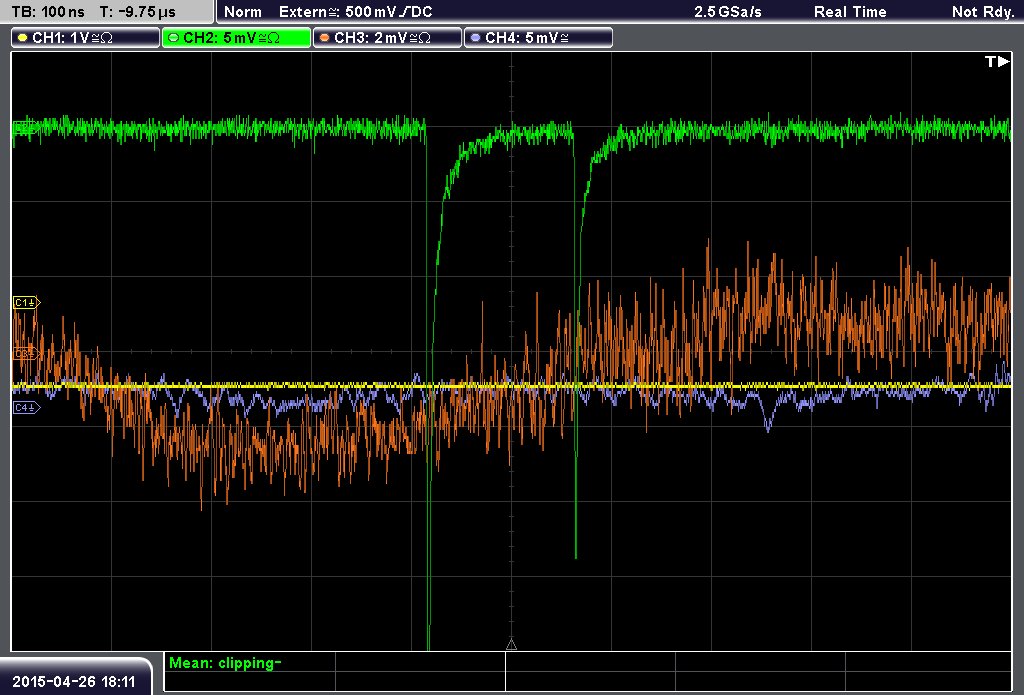The height and width of the screenshot is (695, 1024).
Task: Click the Norm trigger mode label
Action: [x=243, y=12]
